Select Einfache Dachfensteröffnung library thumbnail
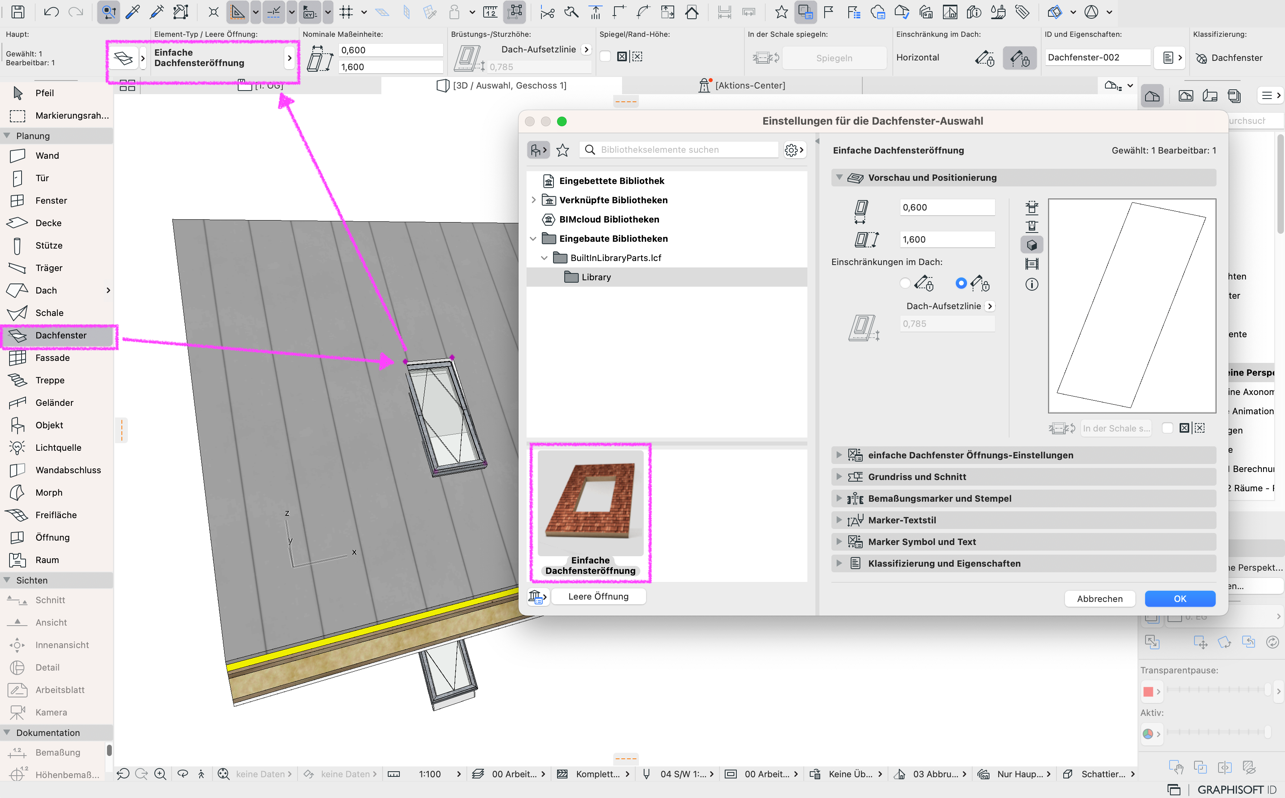Screen dimensions: 1285x798 pos(590,513)
